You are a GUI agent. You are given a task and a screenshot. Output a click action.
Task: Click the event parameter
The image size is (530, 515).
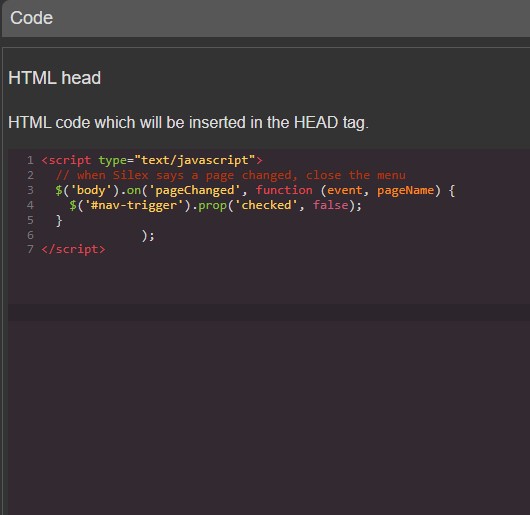click(345, 190)
